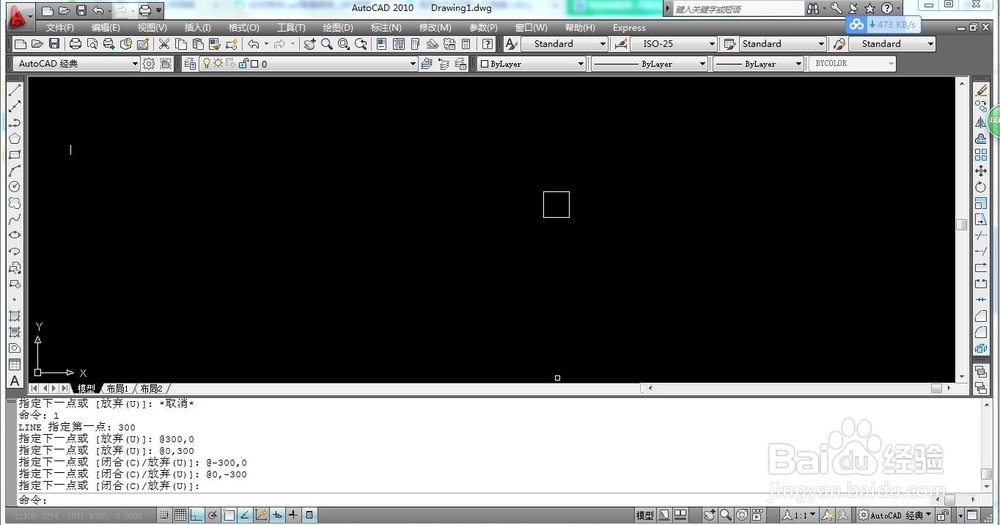Screen dimensions: 1000x525
Task: Click the Text Style icon
Action: [511, 44]
